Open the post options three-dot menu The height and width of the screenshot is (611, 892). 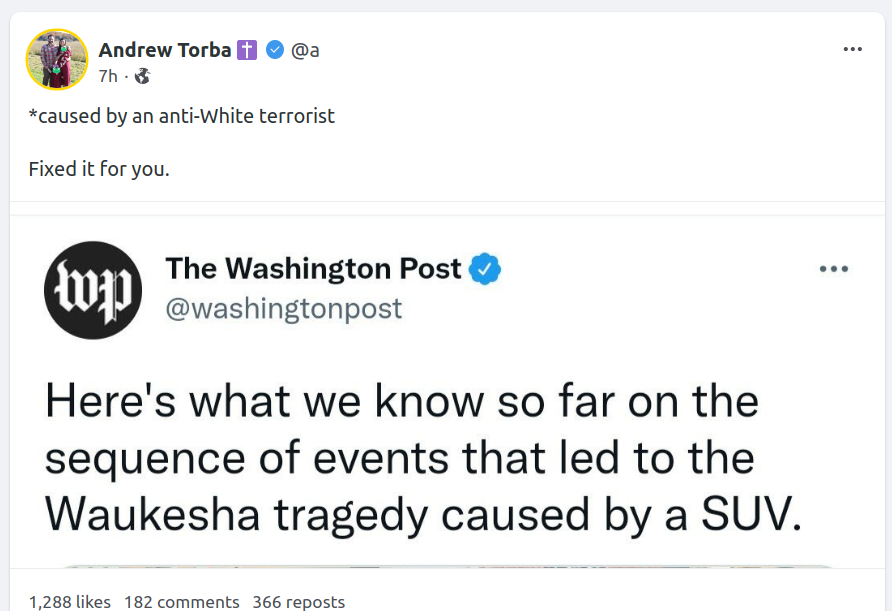point(852,49)
